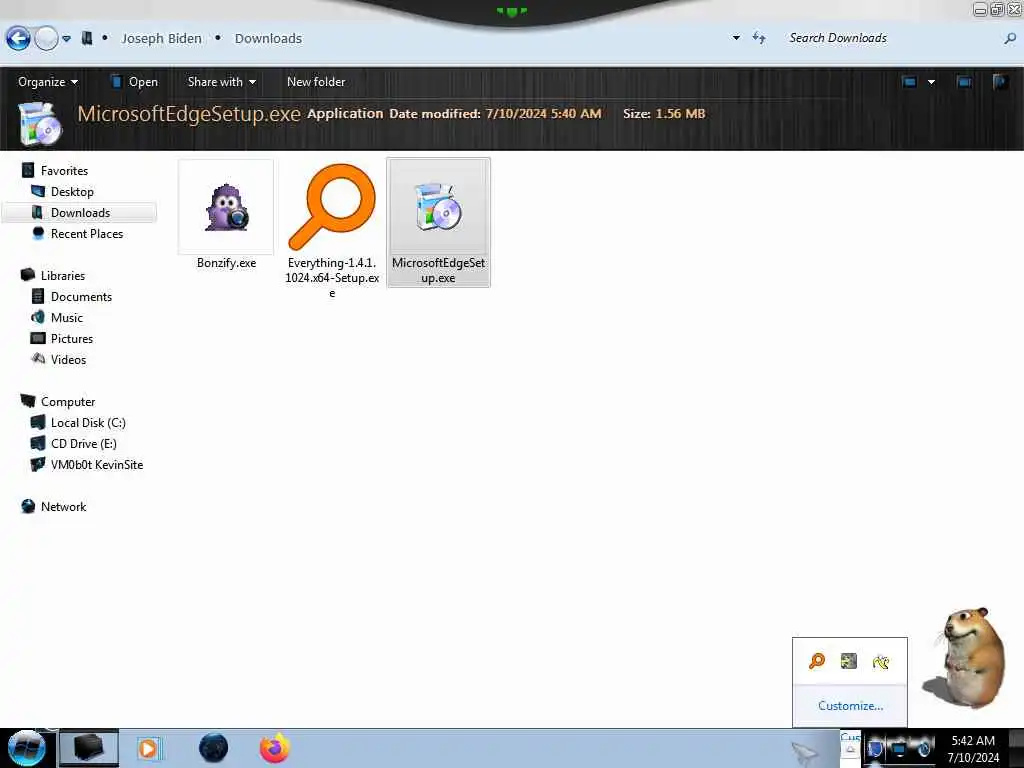Toggle the preview pane
The height and width of the screenshot is (768, 1024).
click(964, 82)
